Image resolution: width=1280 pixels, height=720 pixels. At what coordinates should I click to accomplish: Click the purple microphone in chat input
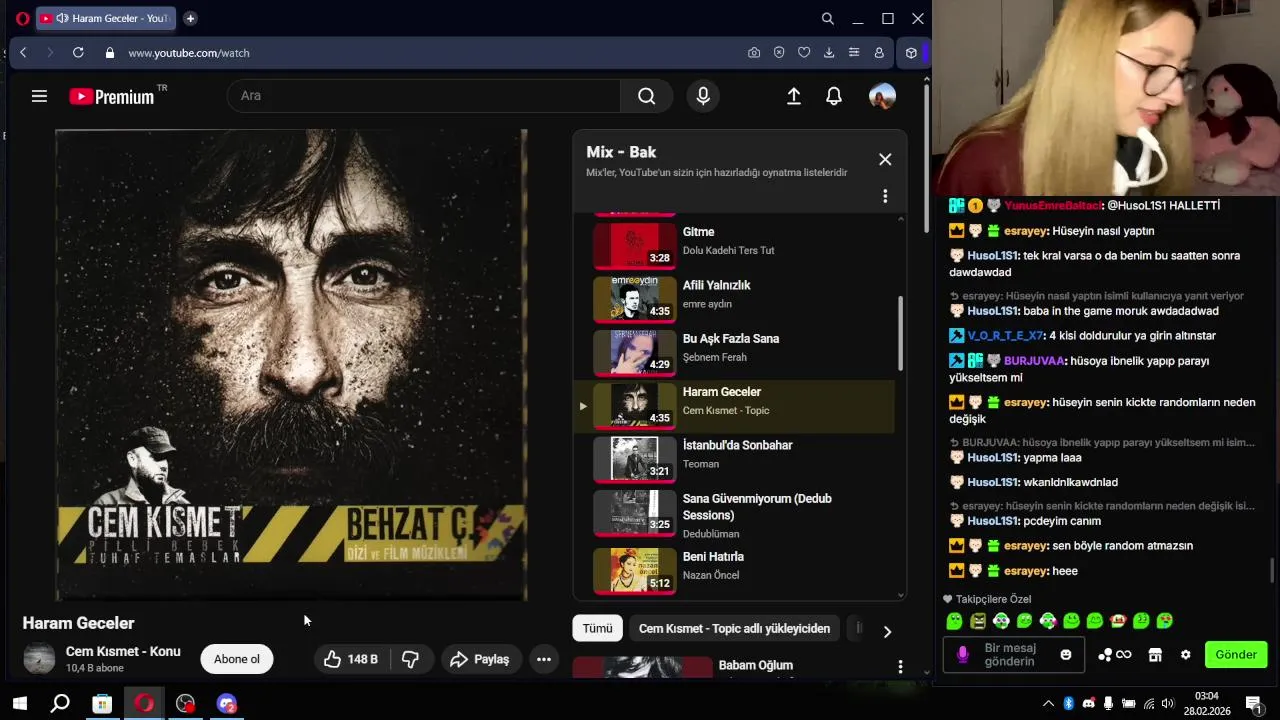962,655
